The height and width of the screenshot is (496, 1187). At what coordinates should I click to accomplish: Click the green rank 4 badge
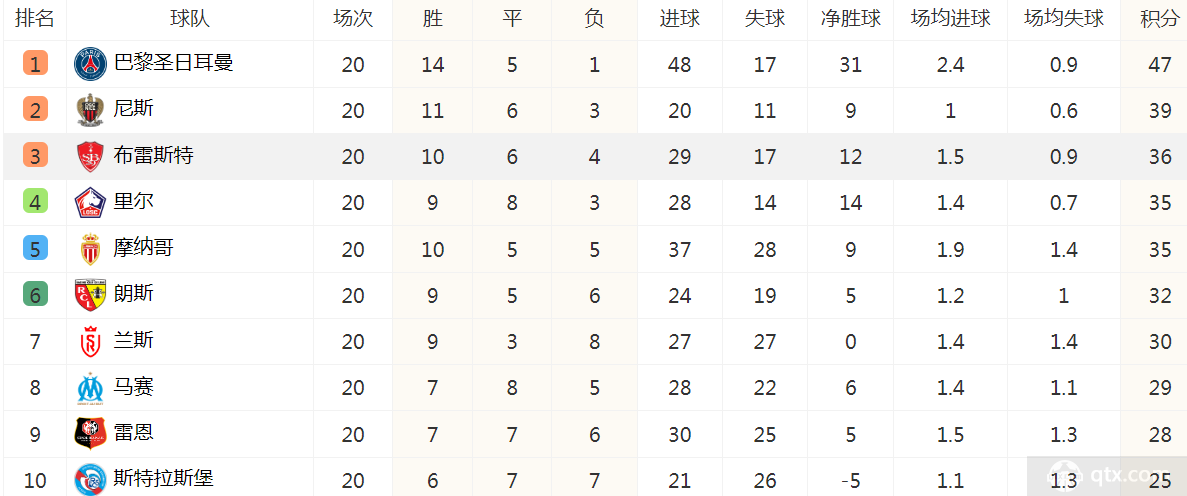[x=35, y=202]
